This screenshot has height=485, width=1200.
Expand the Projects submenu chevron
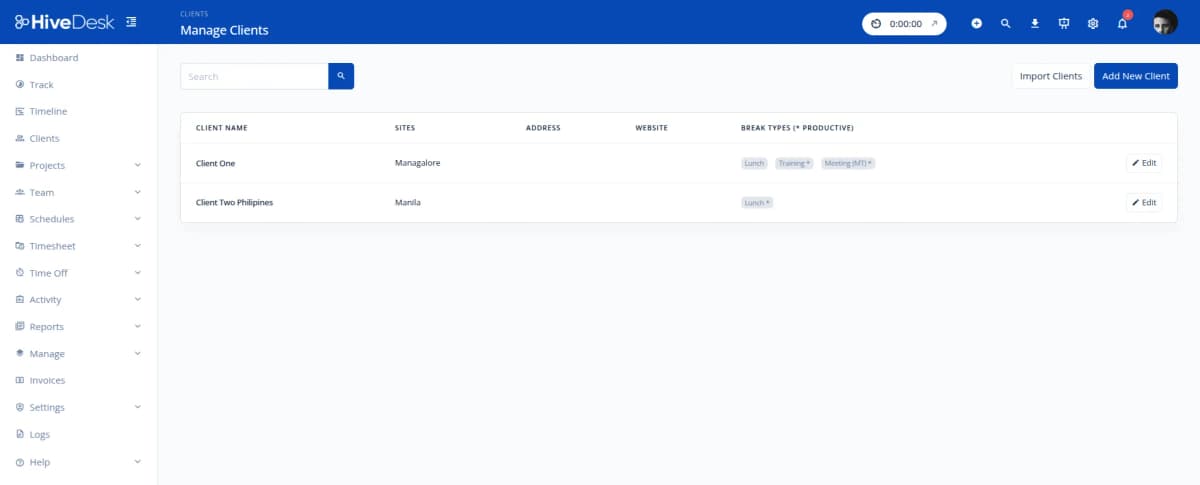[138, 166]
